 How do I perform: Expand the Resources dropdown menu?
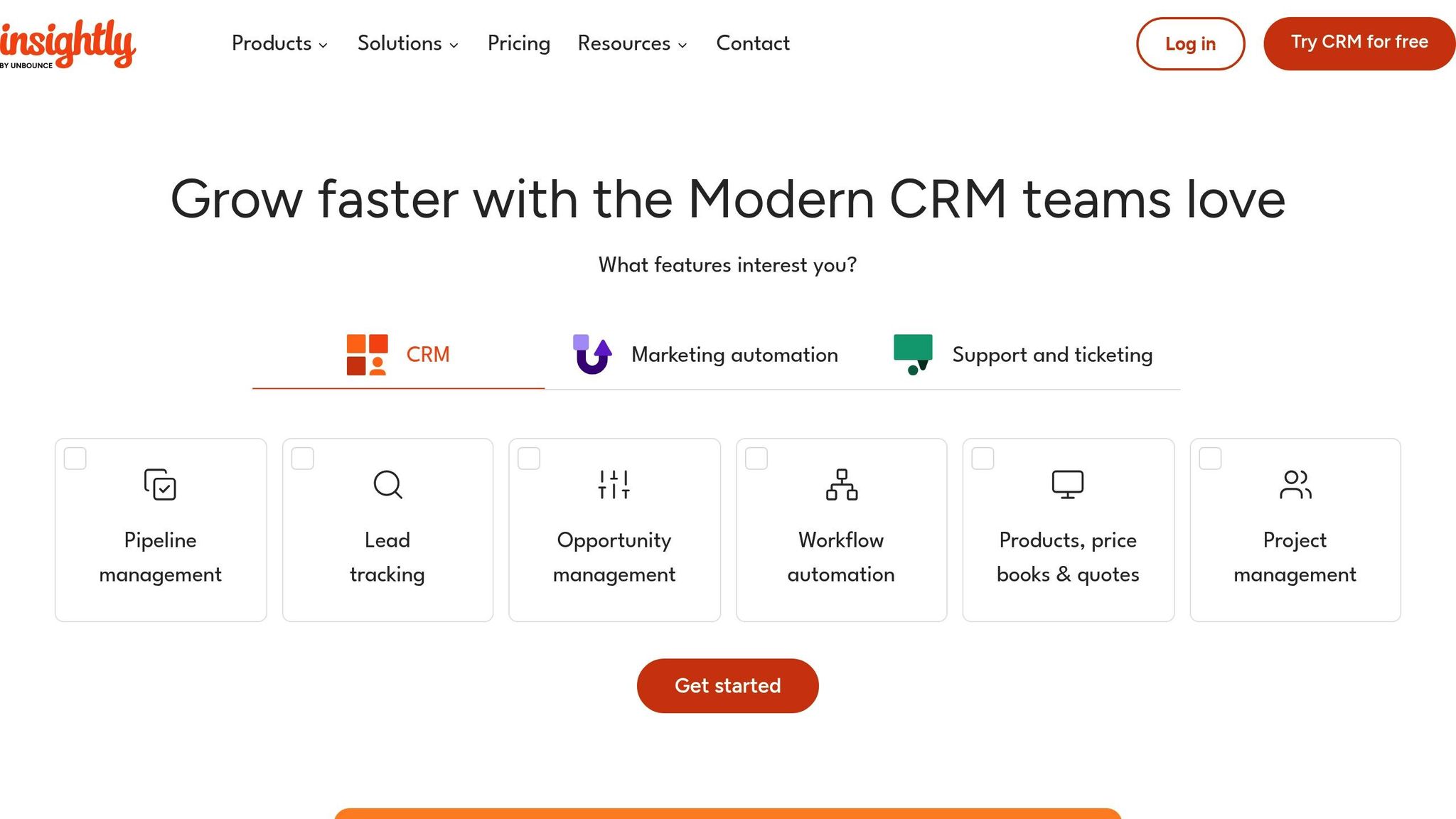(x=632, y=43)
